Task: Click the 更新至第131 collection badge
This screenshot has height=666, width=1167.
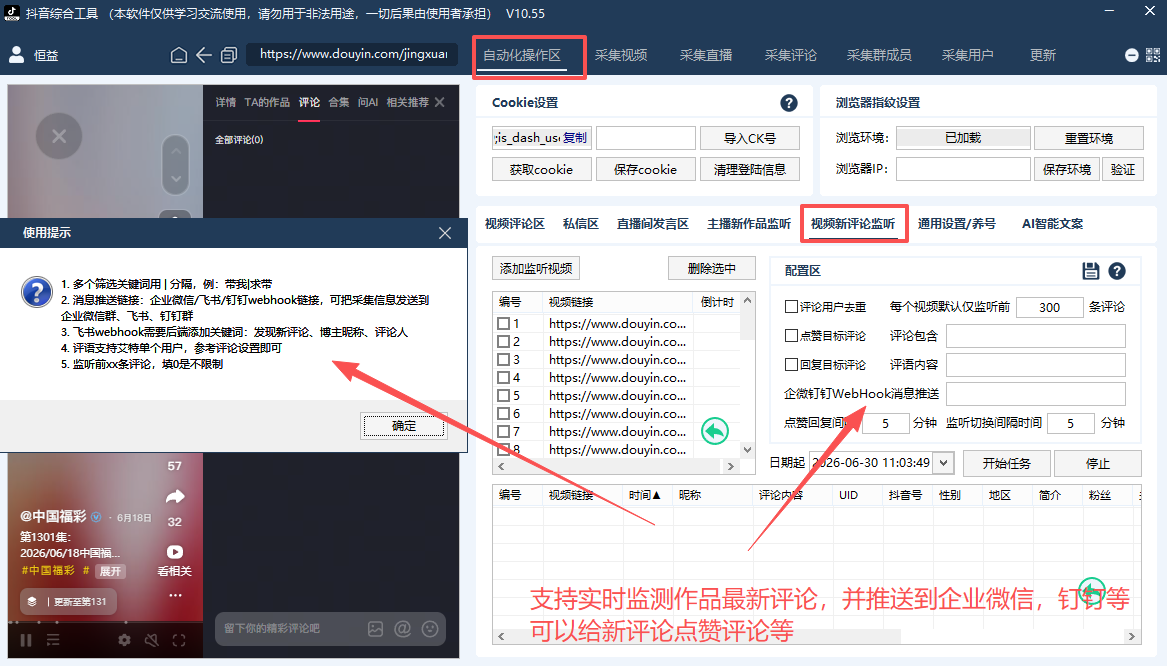Action: [x=68, y=601]
